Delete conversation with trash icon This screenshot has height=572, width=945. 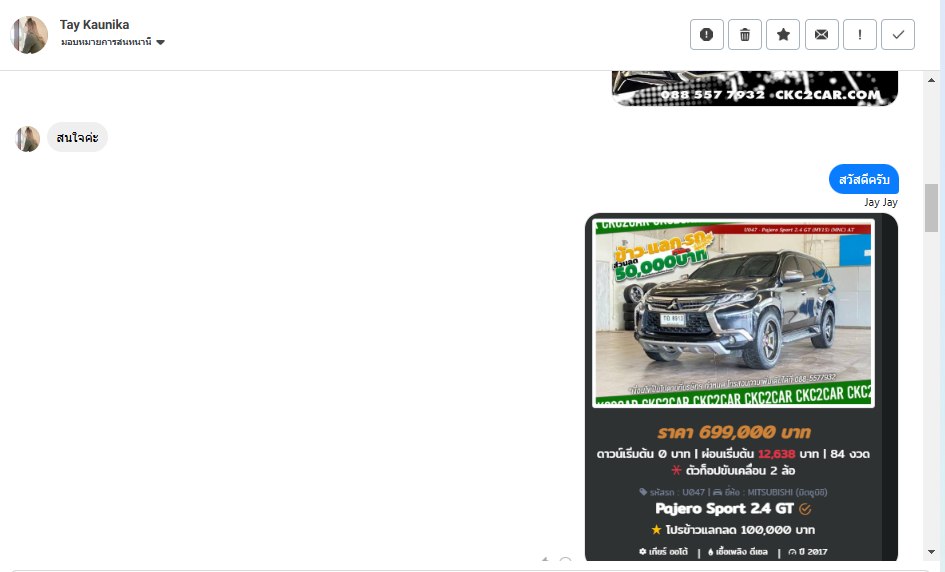(745, 34)
